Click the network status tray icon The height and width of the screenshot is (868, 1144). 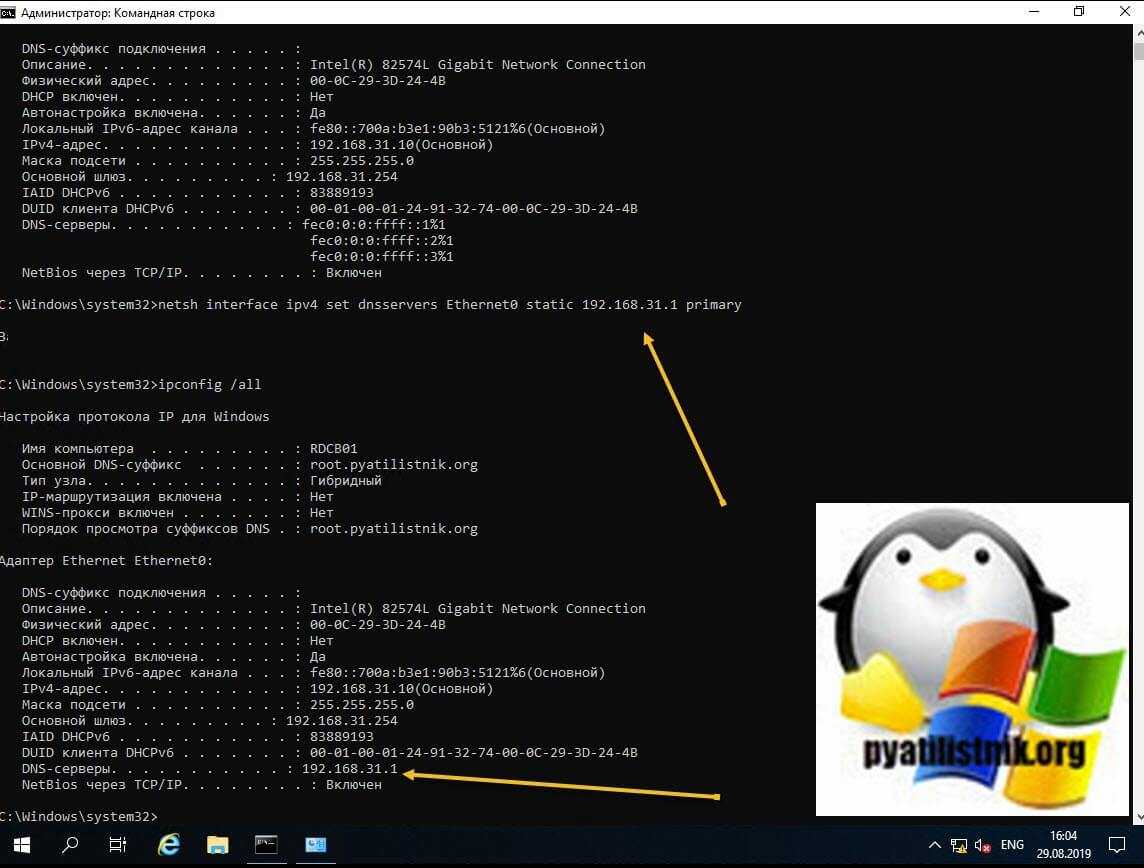coord(959,845)
